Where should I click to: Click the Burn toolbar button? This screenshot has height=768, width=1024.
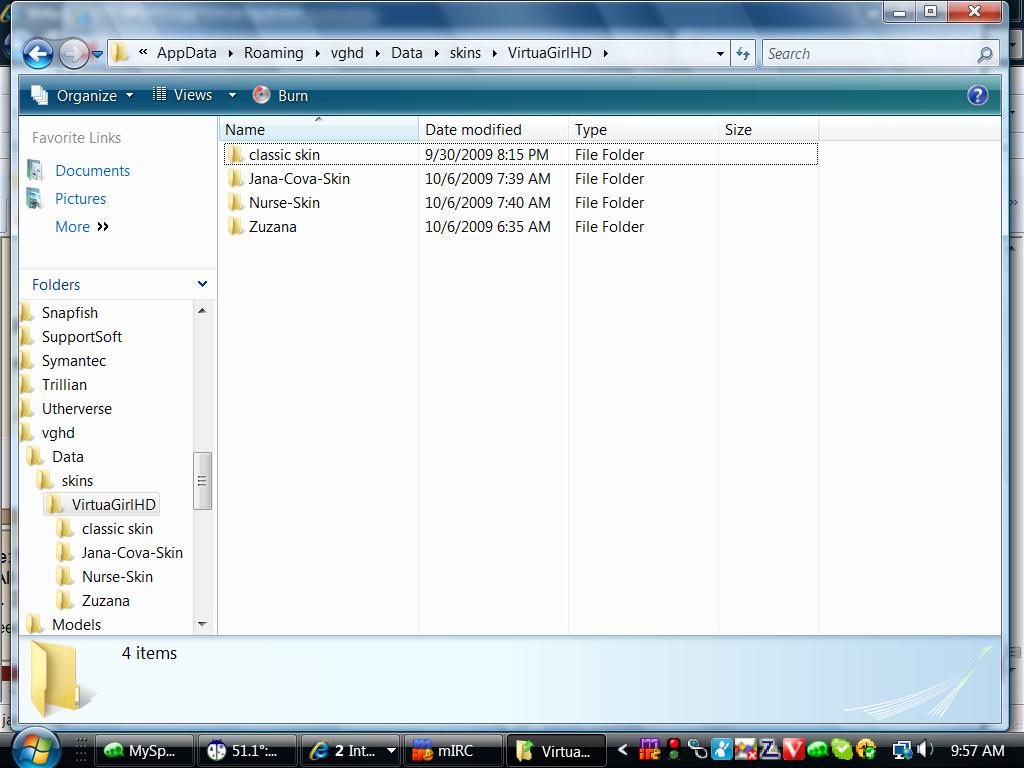click(280, 95)
